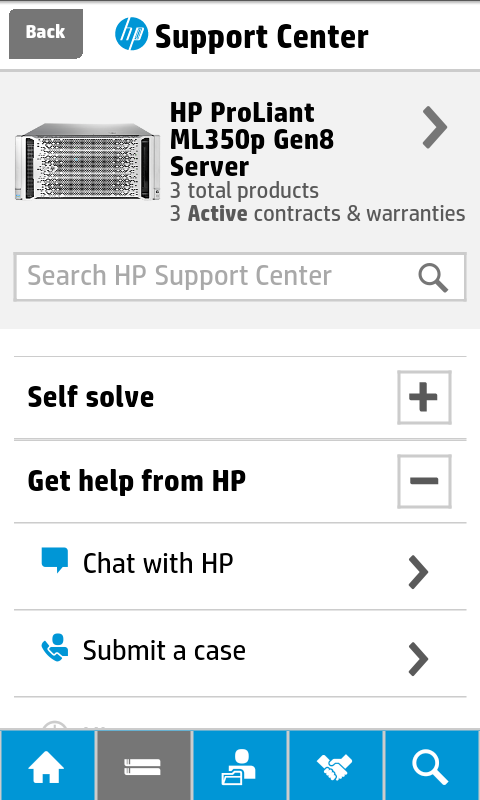Image resolution: width=480 pixels, height=800 pixels.
Task: Select the server products icon in bottom bar
Action: tap(143, 765)
